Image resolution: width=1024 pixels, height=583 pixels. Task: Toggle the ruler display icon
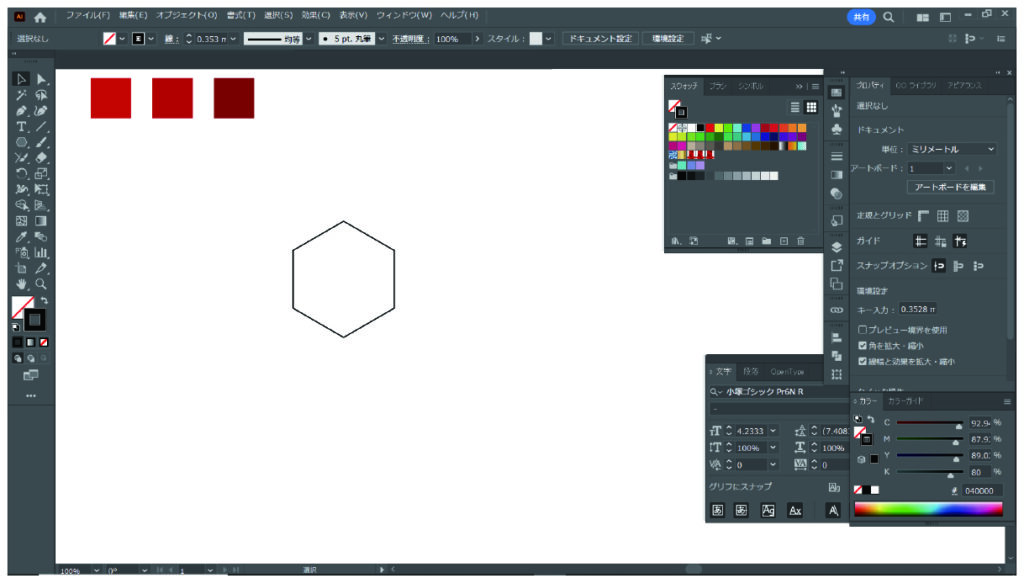923,215
